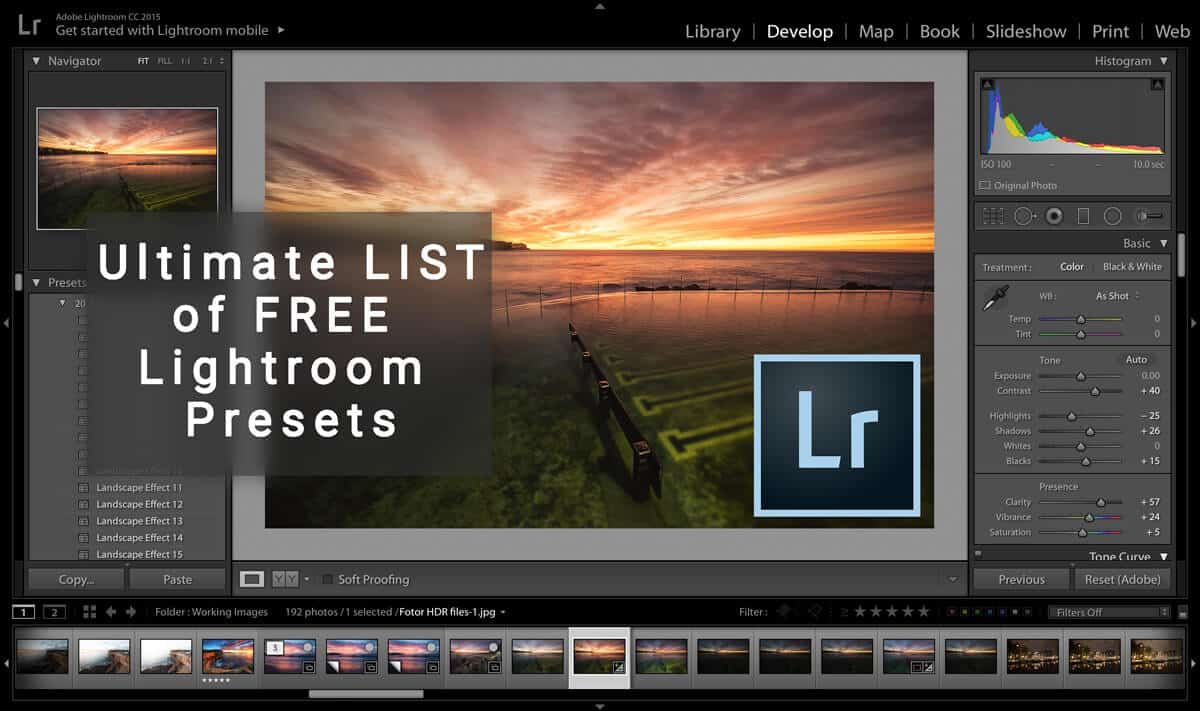Image resolution: width=1200 pixels, height=711 pixels.
Task: Click the Clarity slider
Action: point(1080,502)
